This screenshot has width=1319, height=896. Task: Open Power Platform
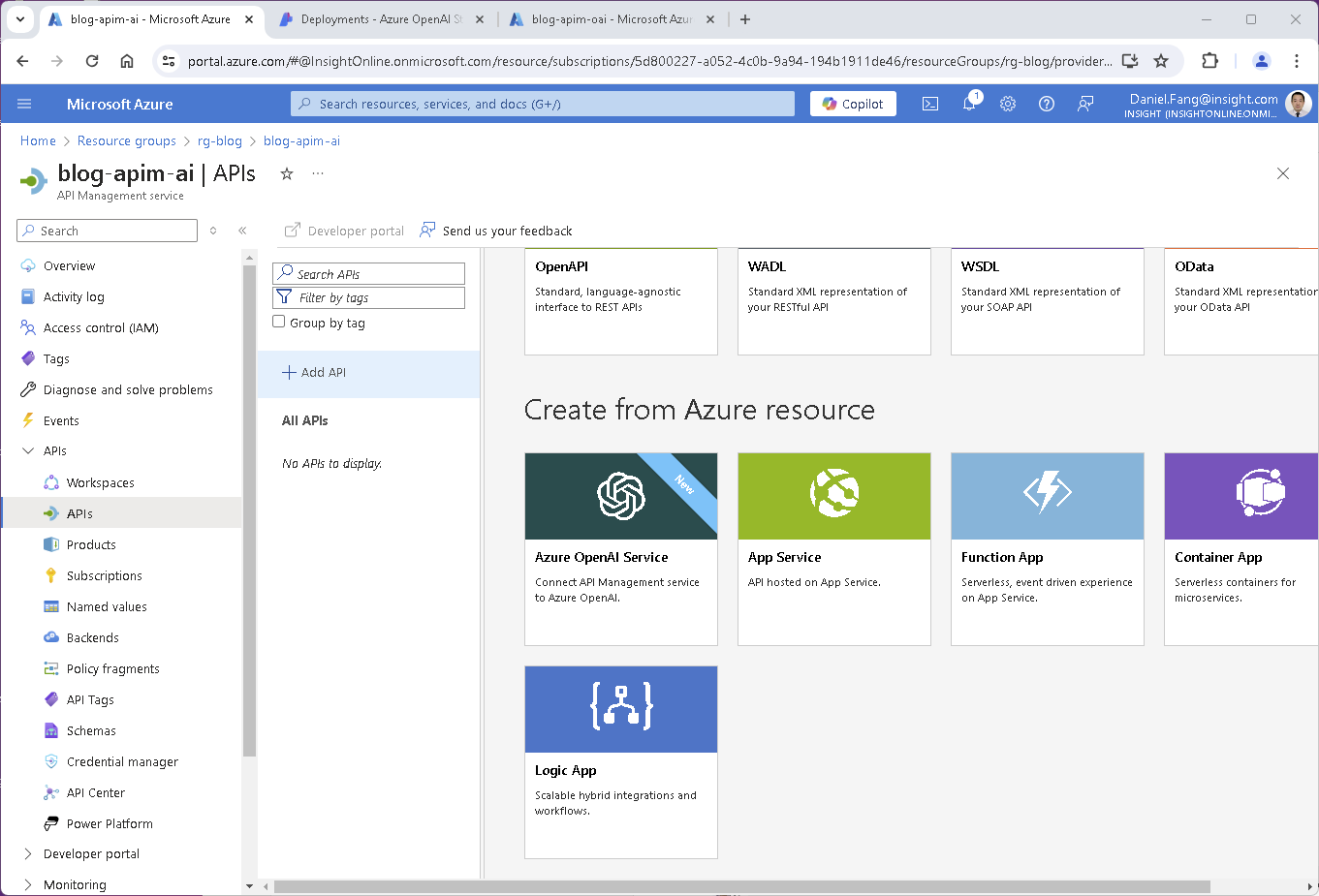click(x=110, y=823)
